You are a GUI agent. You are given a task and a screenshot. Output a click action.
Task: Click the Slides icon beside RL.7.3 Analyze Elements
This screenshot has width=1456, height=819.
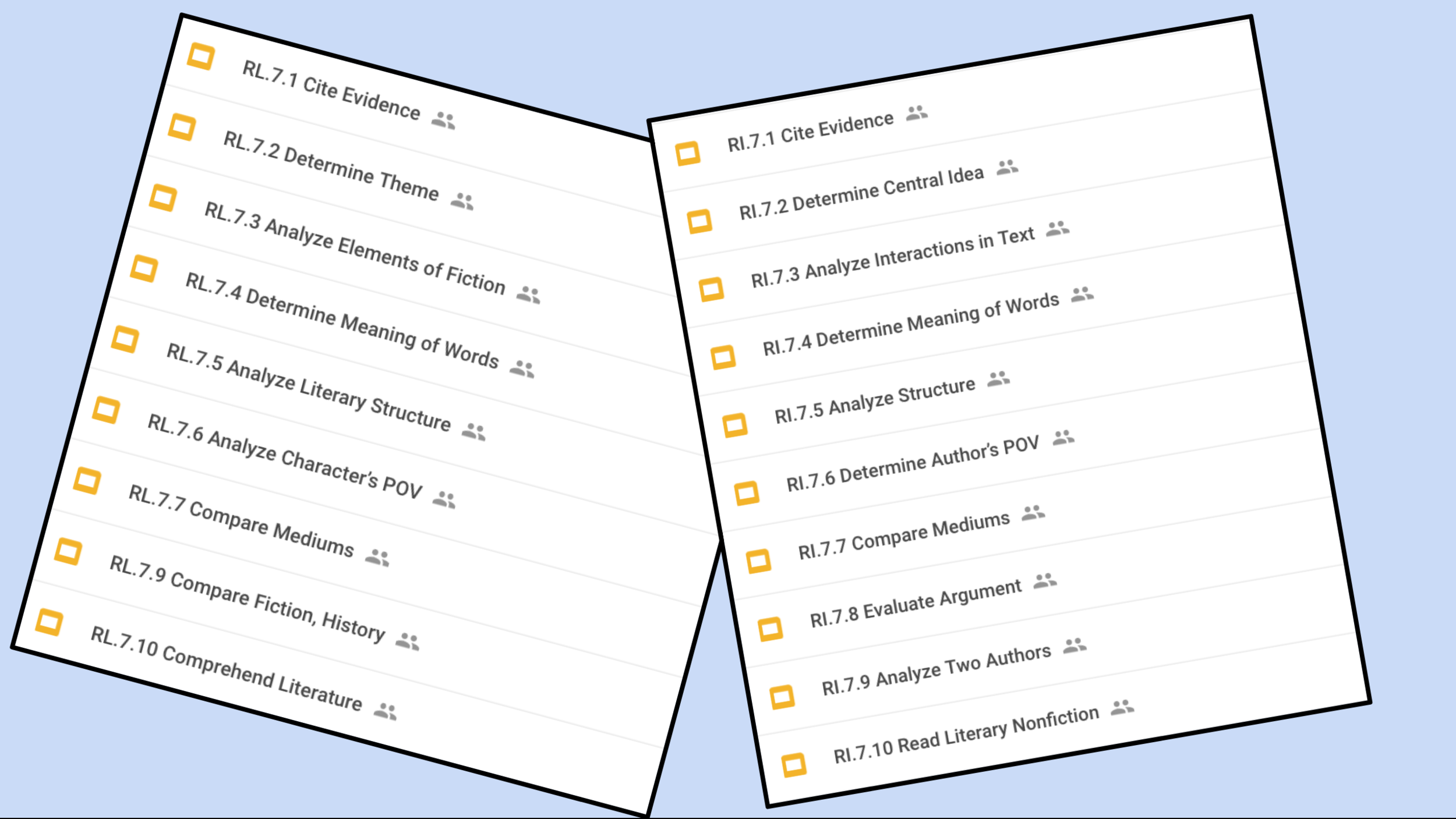click(162, 197)
